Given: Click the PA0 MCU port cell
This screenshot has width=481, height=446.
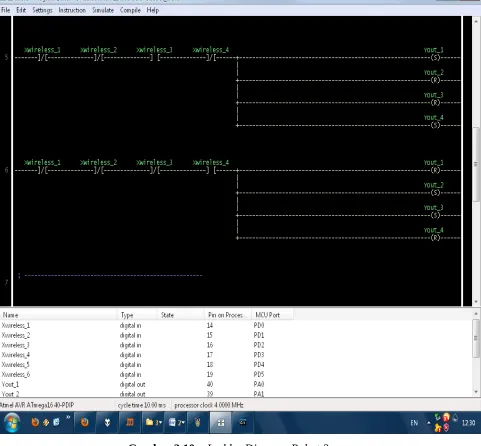Looking at the screenshot, I should [x=259, y=384].
